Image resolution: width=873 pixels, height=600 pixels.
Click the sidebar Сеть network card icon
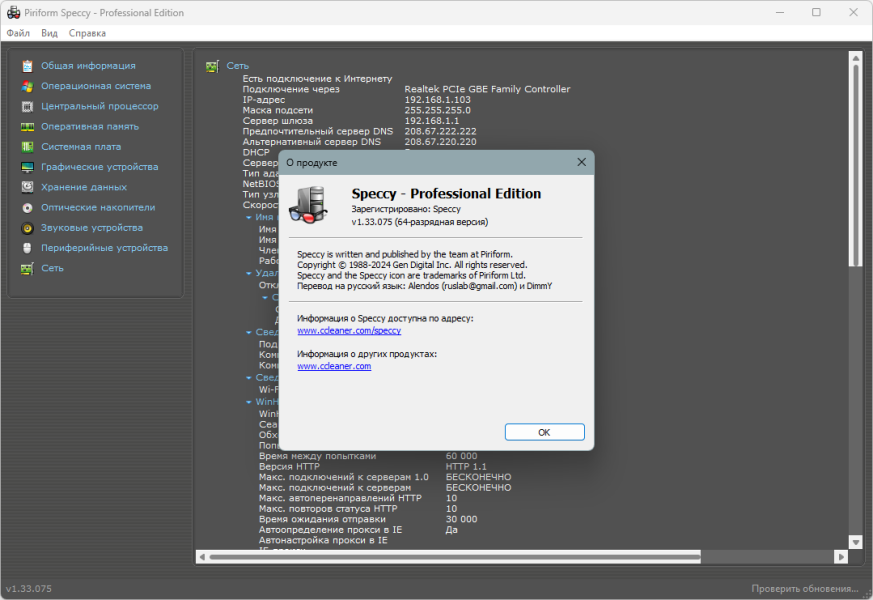[x=27, y=268]
